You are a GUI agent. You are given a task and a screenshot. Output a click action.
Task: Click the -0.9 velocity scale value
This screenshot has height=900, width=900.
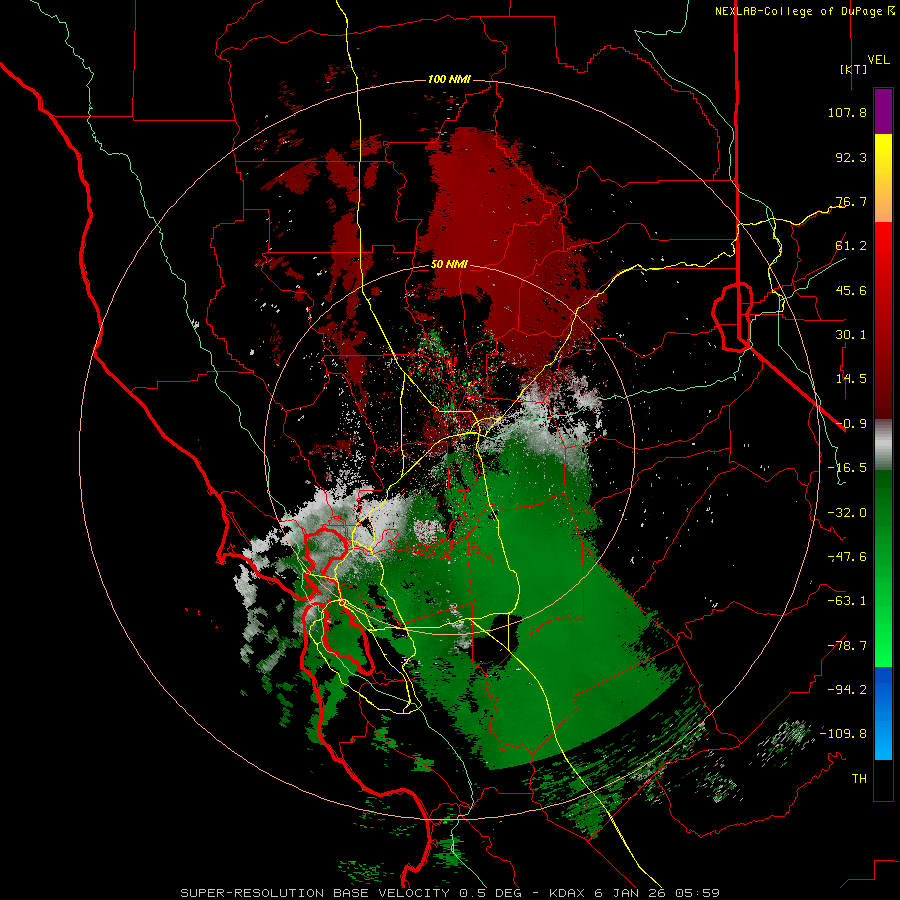click(851, 424)
